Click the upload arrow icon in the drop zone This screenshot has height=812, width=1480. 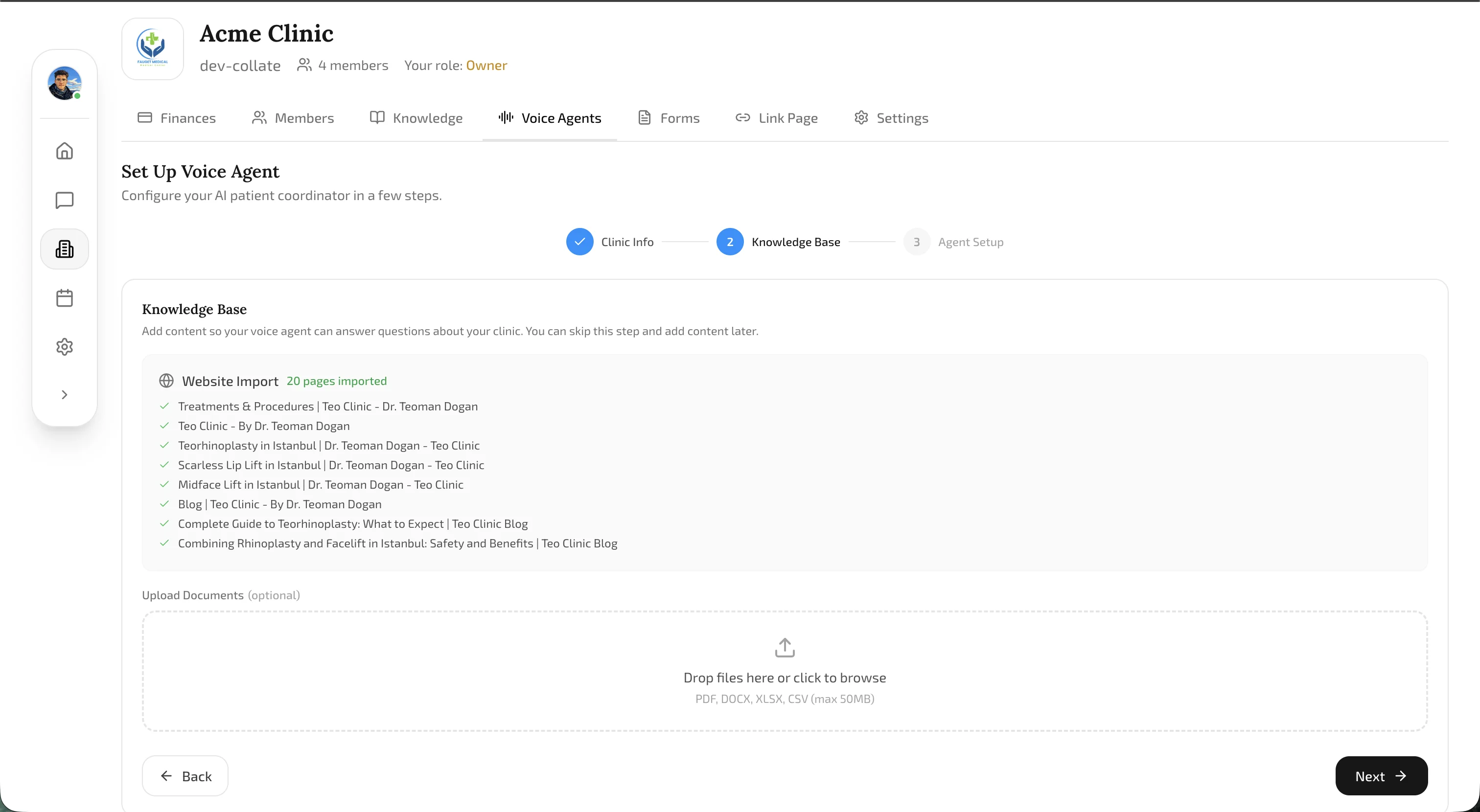pyautogui.click(x=784, y=647)
